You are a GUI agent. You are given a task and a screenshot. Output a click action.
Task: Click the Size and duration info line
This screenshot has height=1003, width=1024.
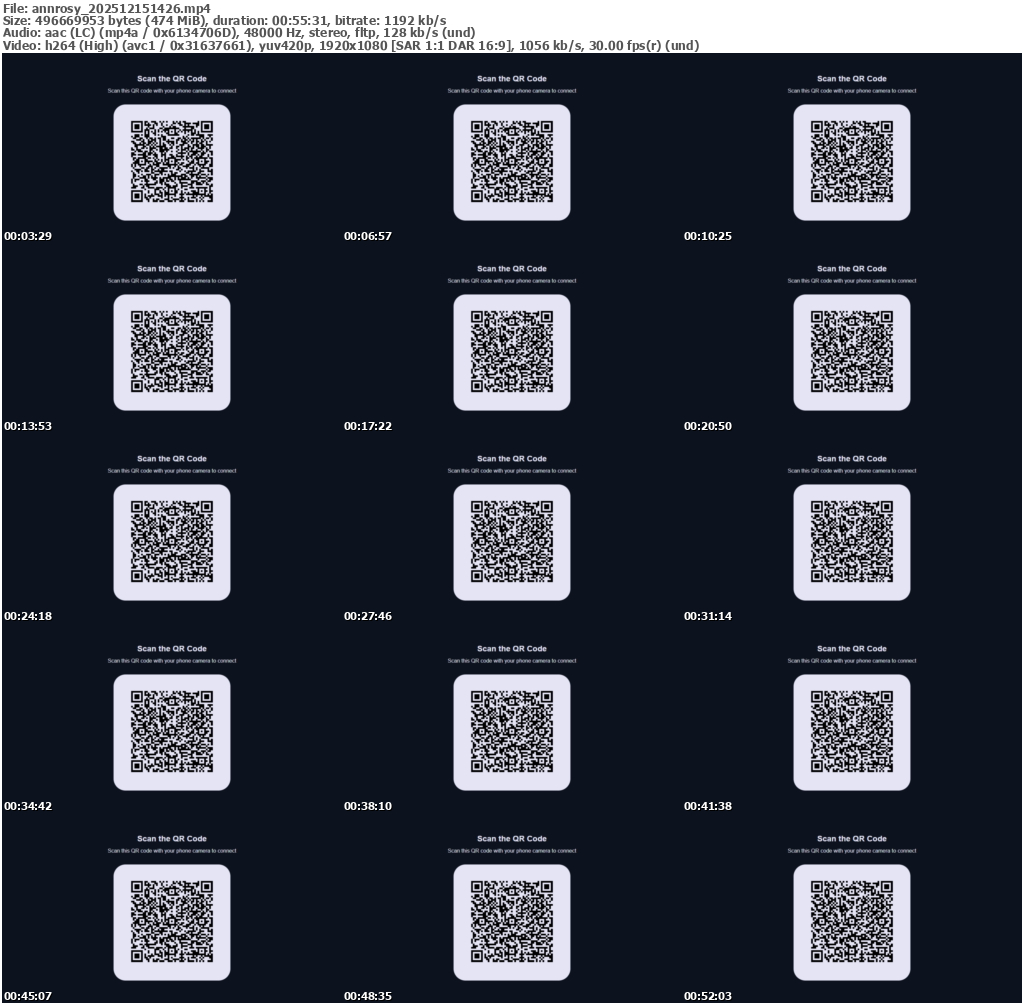[x=225, y=20]
